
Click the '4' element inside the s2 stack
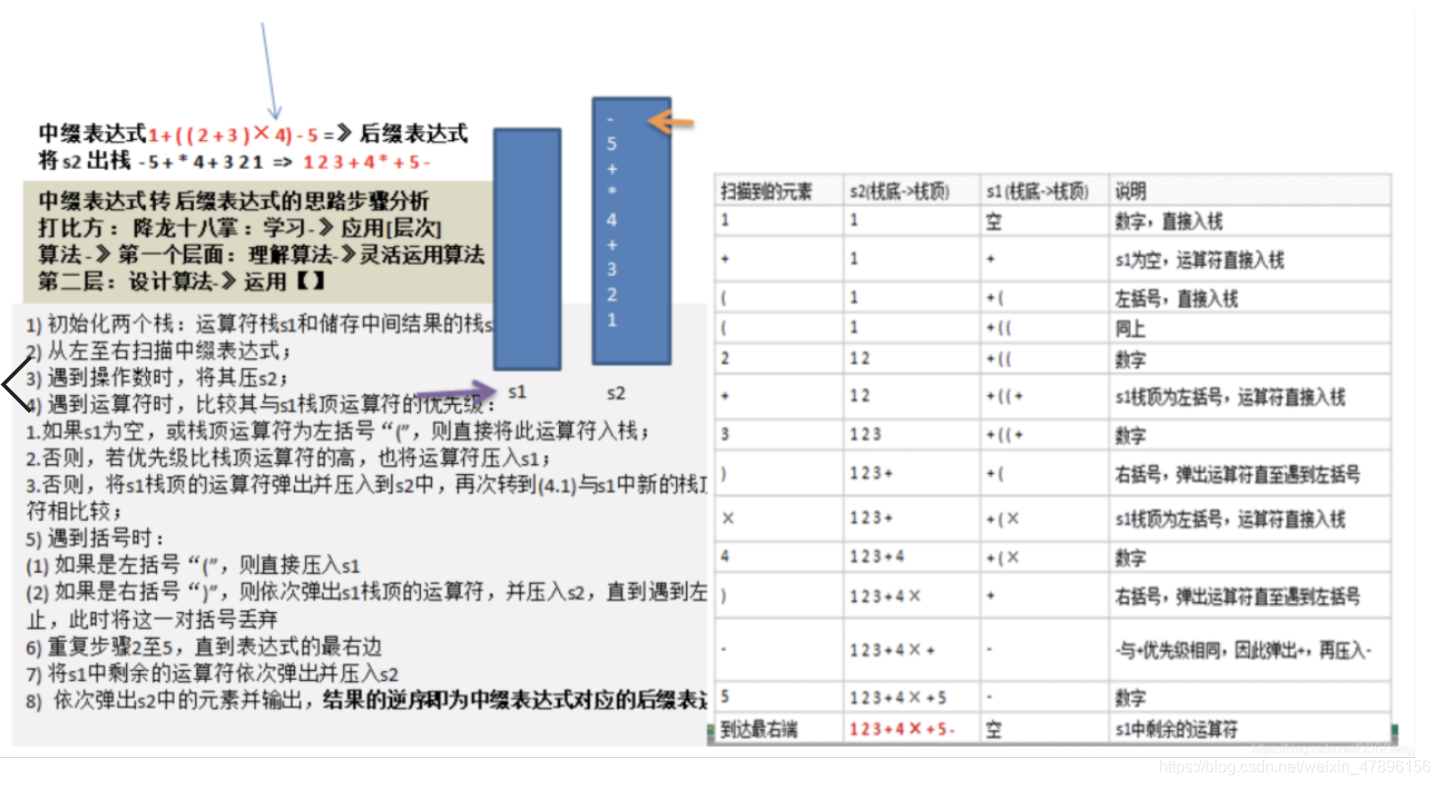[612, 220]
